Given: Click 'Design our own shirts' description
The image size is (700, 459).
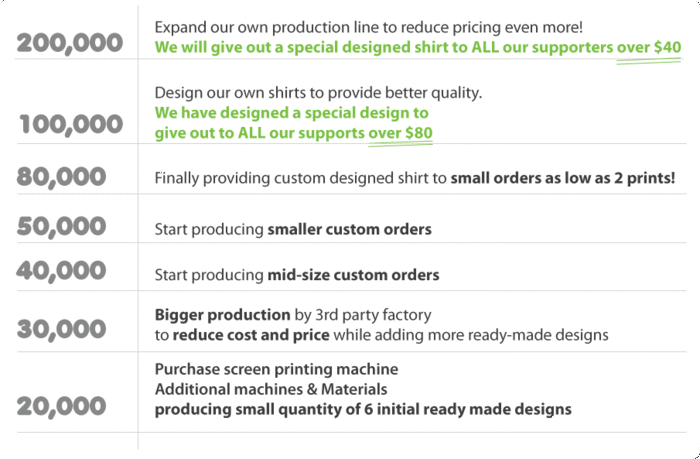Looking at the screenshot, I should [x=318, y=93].
